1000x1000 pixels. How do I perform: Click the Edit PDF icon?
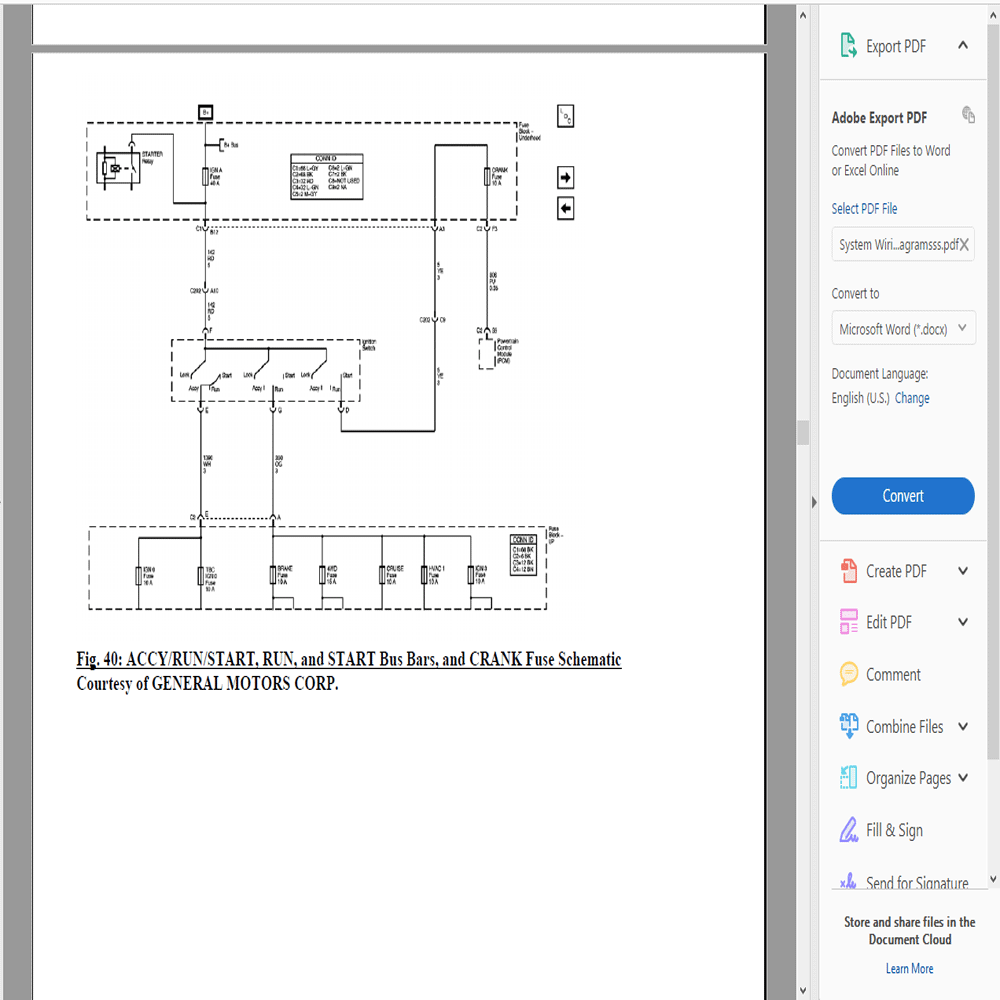pos(848,622)
